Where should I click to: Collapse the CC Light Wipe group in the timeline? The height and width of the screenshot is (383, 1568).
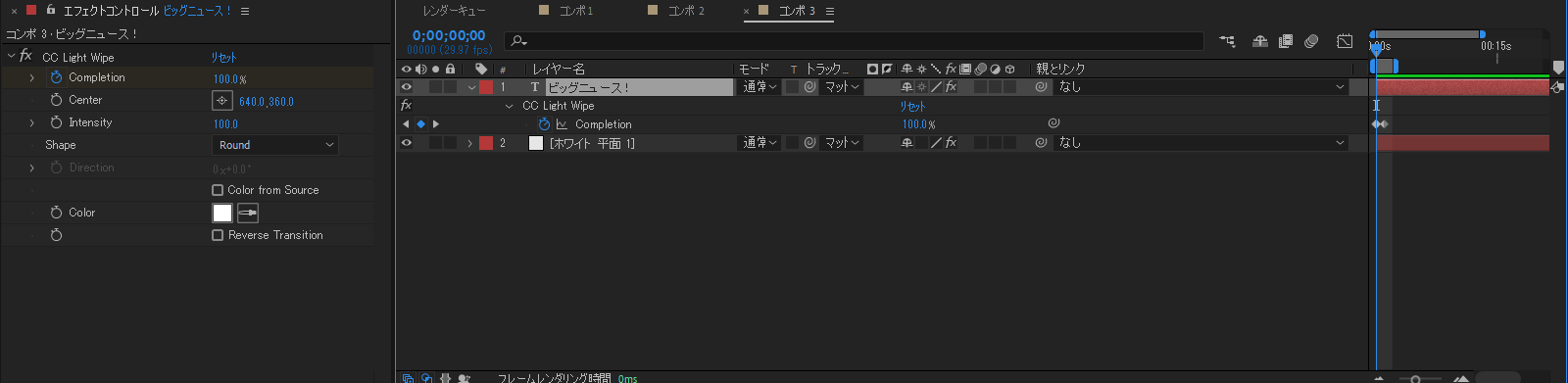coord(509,106)
